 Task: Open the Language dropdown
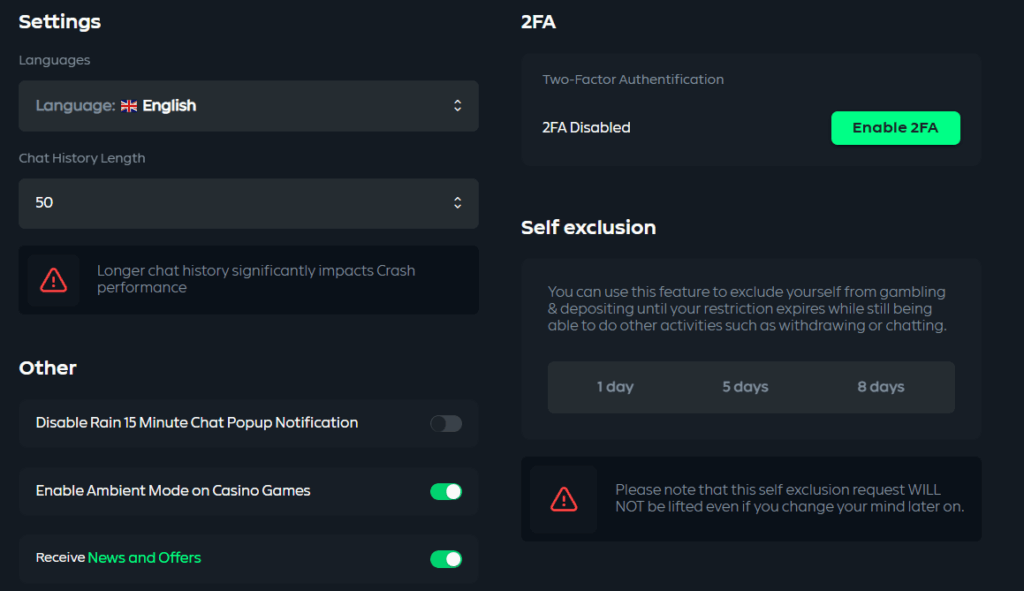tap(248, 106)
